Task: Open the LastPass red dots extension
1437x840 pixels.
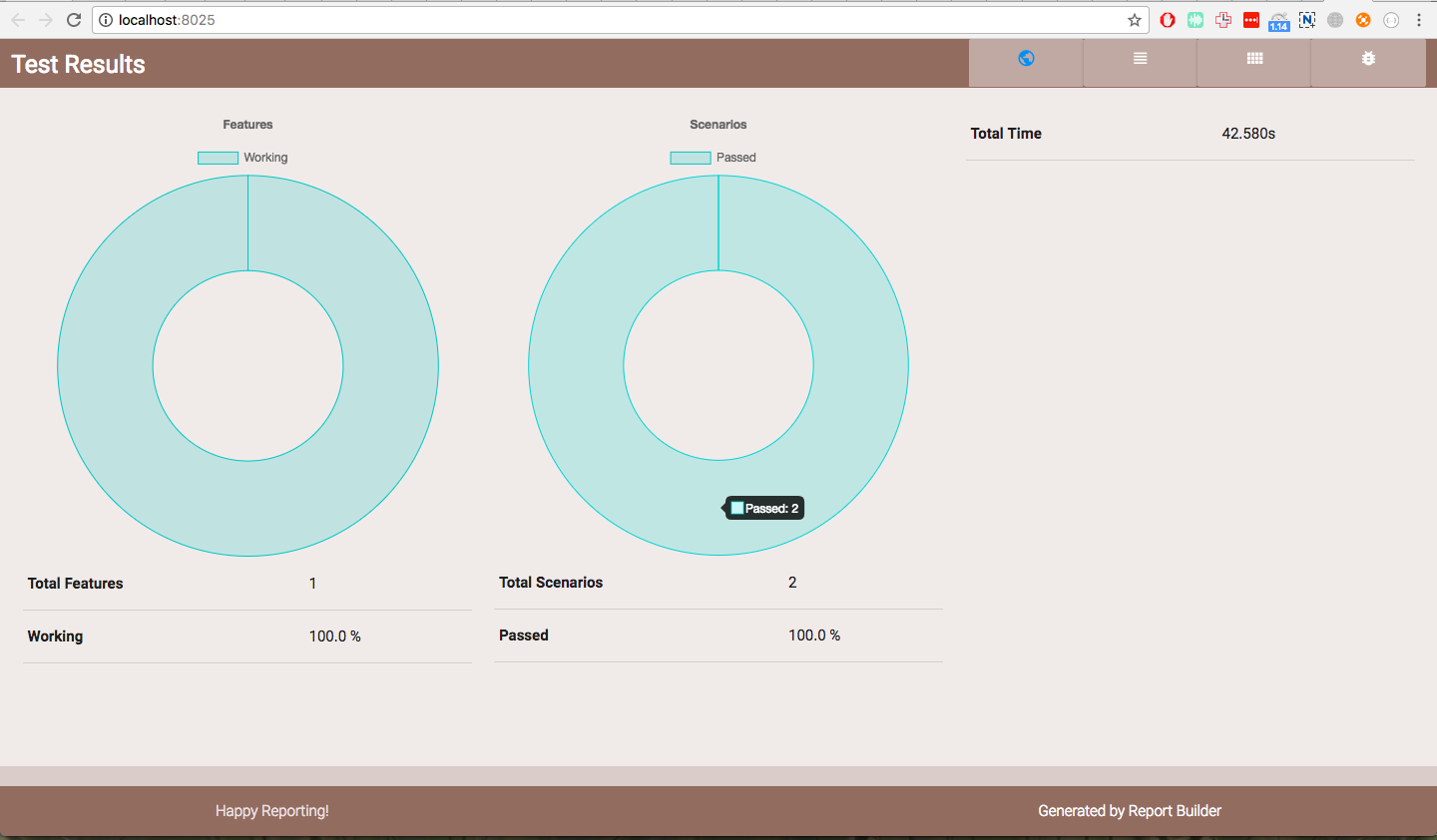Action: 1251,20
